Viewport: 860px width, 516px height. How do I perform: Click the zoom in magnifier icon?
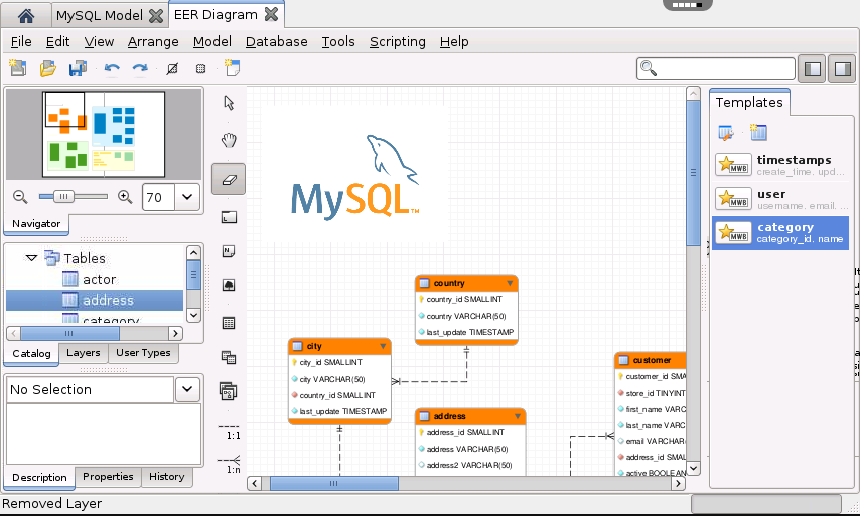[125, 197]
